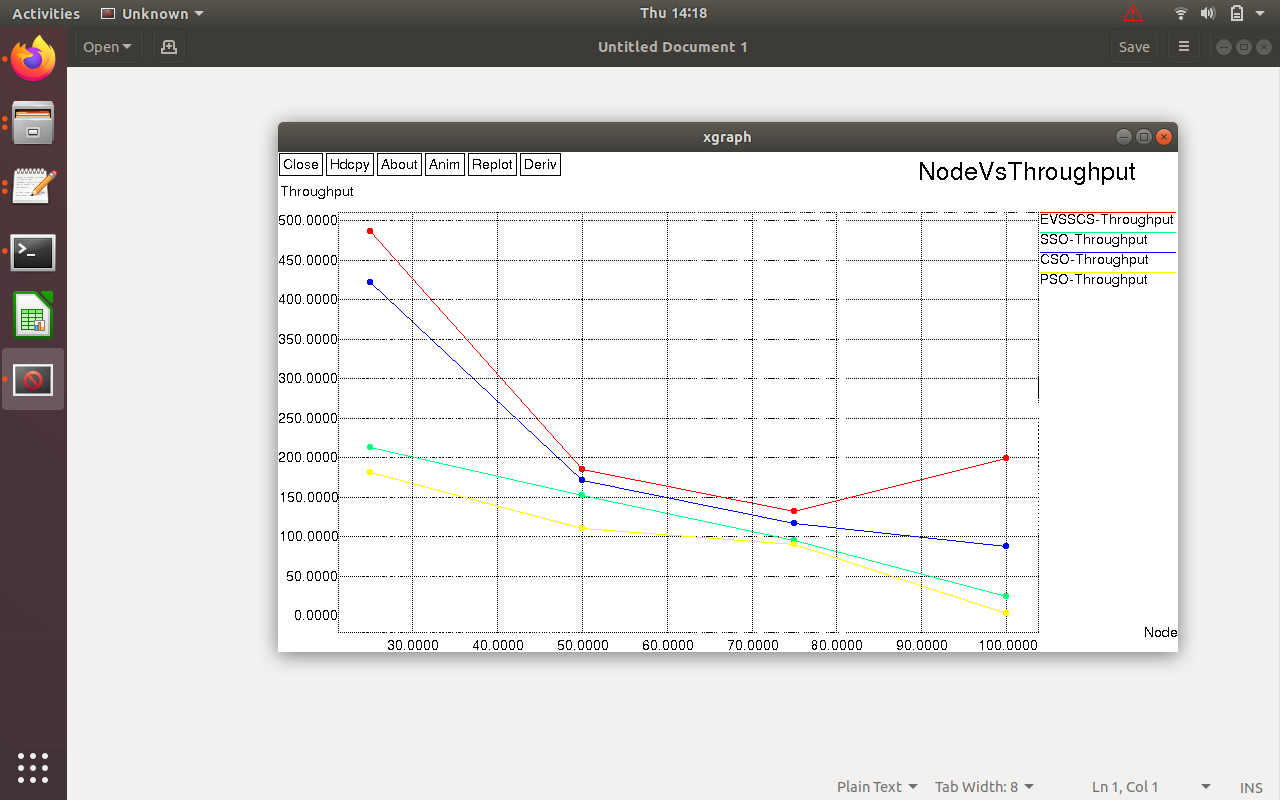Image resolution: width=1280 pixels, height=800 pixels.
Task: Click the Hdcpy hardcopy button
Action: 350,165
